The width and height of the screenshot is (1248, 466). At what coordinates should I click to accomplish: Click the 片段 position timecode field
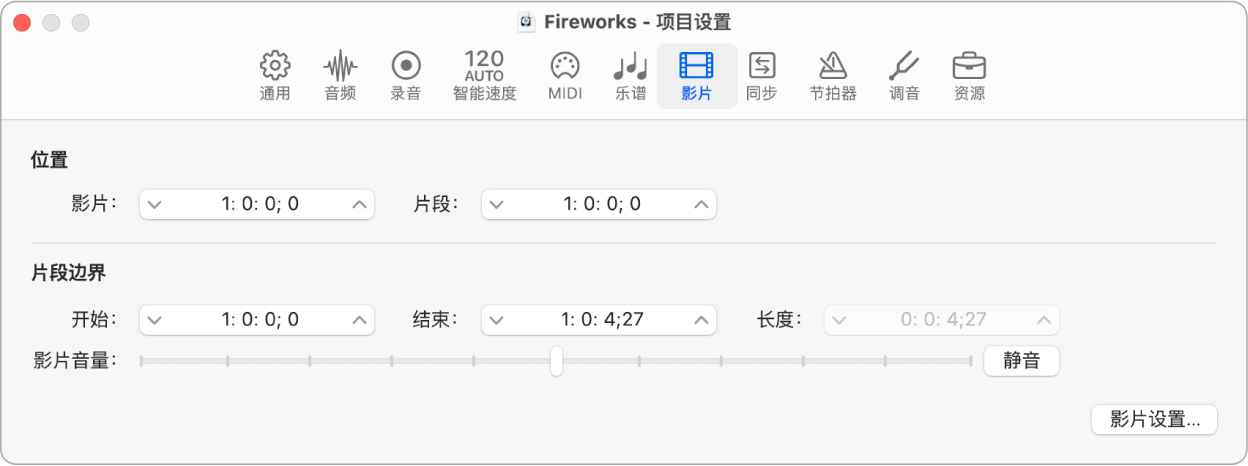click(x=599, y=205)
